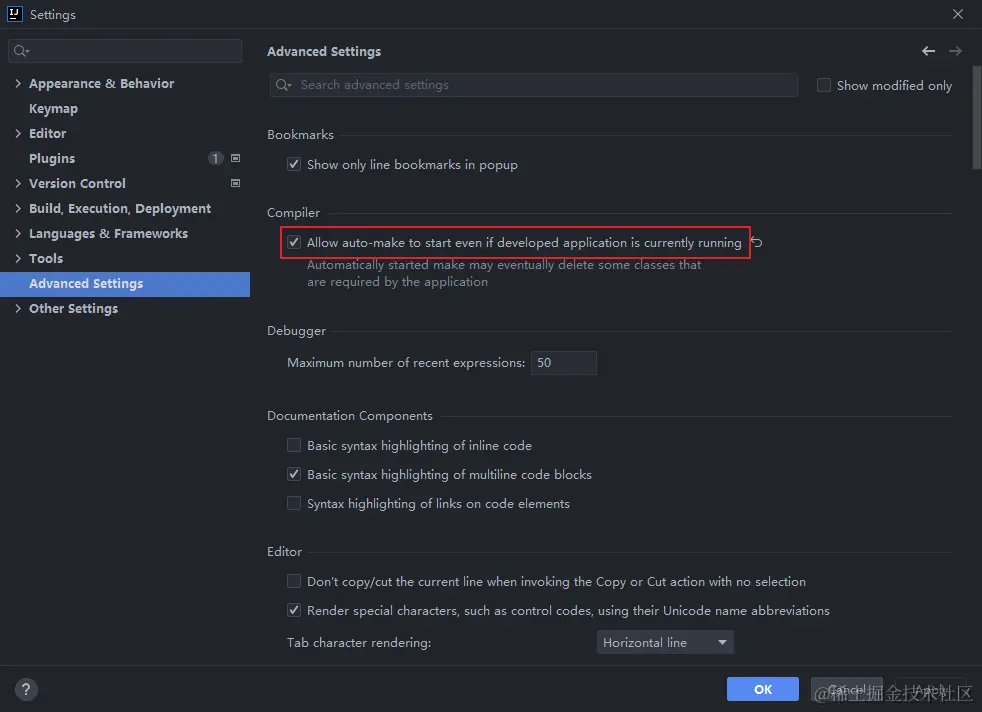Uncheck Show only line bookmarks in popup
Screen dimensions: 982x712
click(294, 164)
